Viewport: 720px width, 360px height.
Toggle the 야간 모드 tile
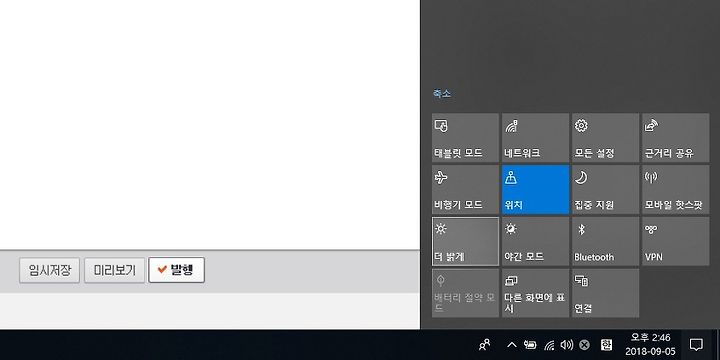click(x=535, y=242)
